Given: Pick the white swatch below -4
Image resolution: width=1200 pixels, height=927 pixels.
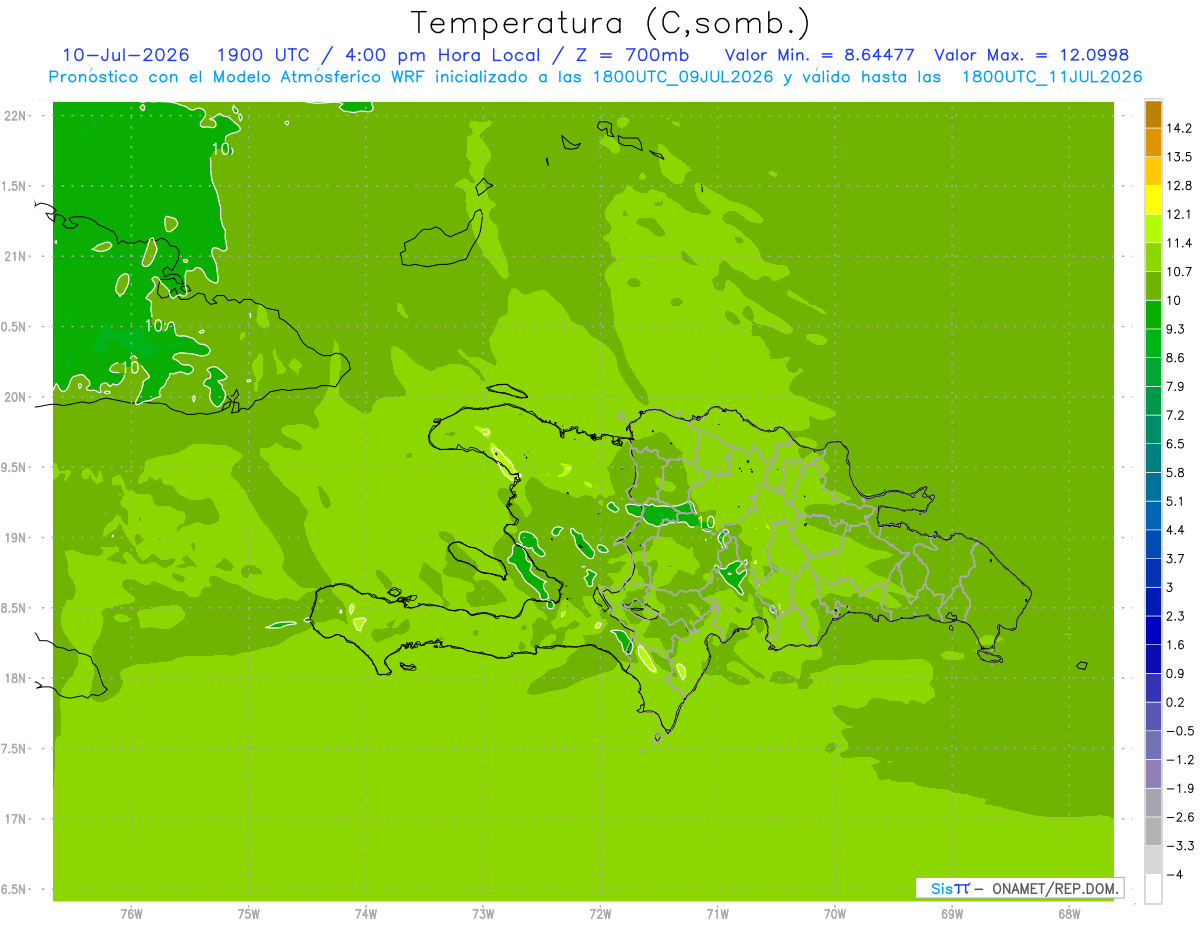Looking at the screenshot, I should click(1153, 888).
